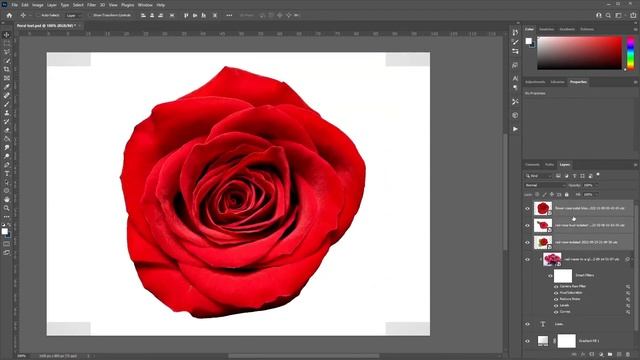Viewport: 640px width, 360px height.
Task: Toggle the Auto-Select checkbox
Action: coord(38,16)
